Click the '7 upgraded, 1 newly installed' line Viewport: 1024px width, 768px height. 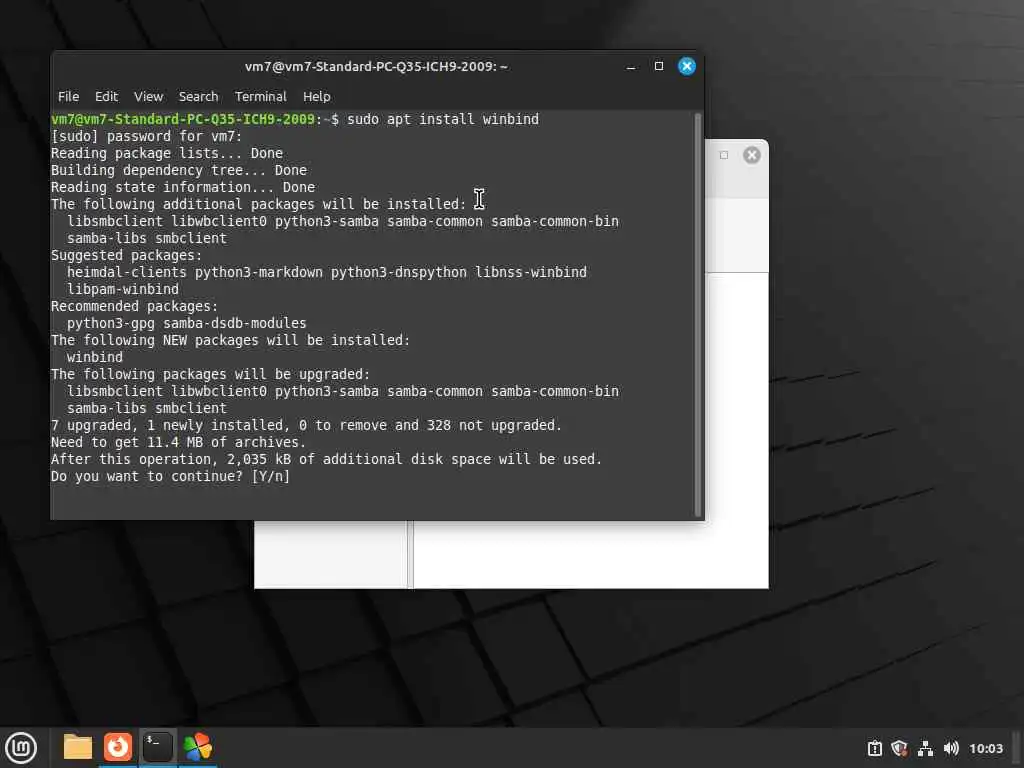pyautogui.click(x=306, y=425)
